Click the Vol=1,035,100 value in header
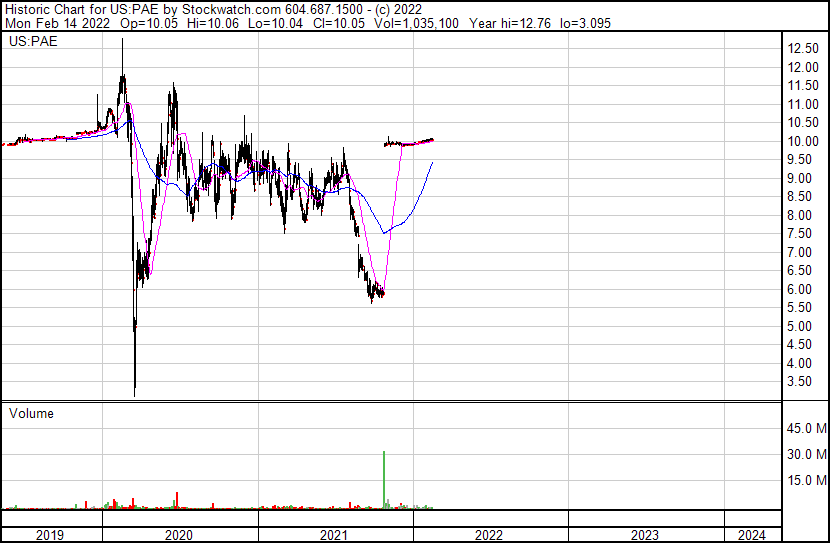830x543 pixels. [416, 23]
